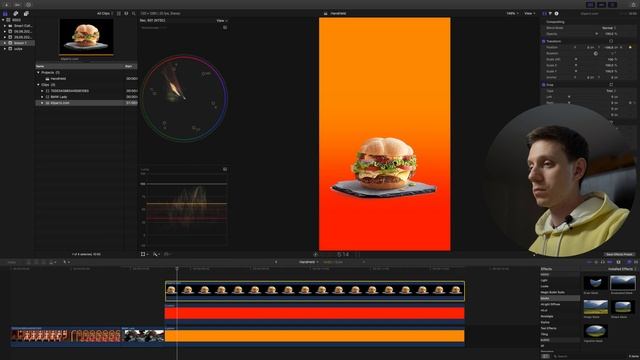640x360 pixels.
Task: Add keyframe for Position parameter
Action: point(630,47)
